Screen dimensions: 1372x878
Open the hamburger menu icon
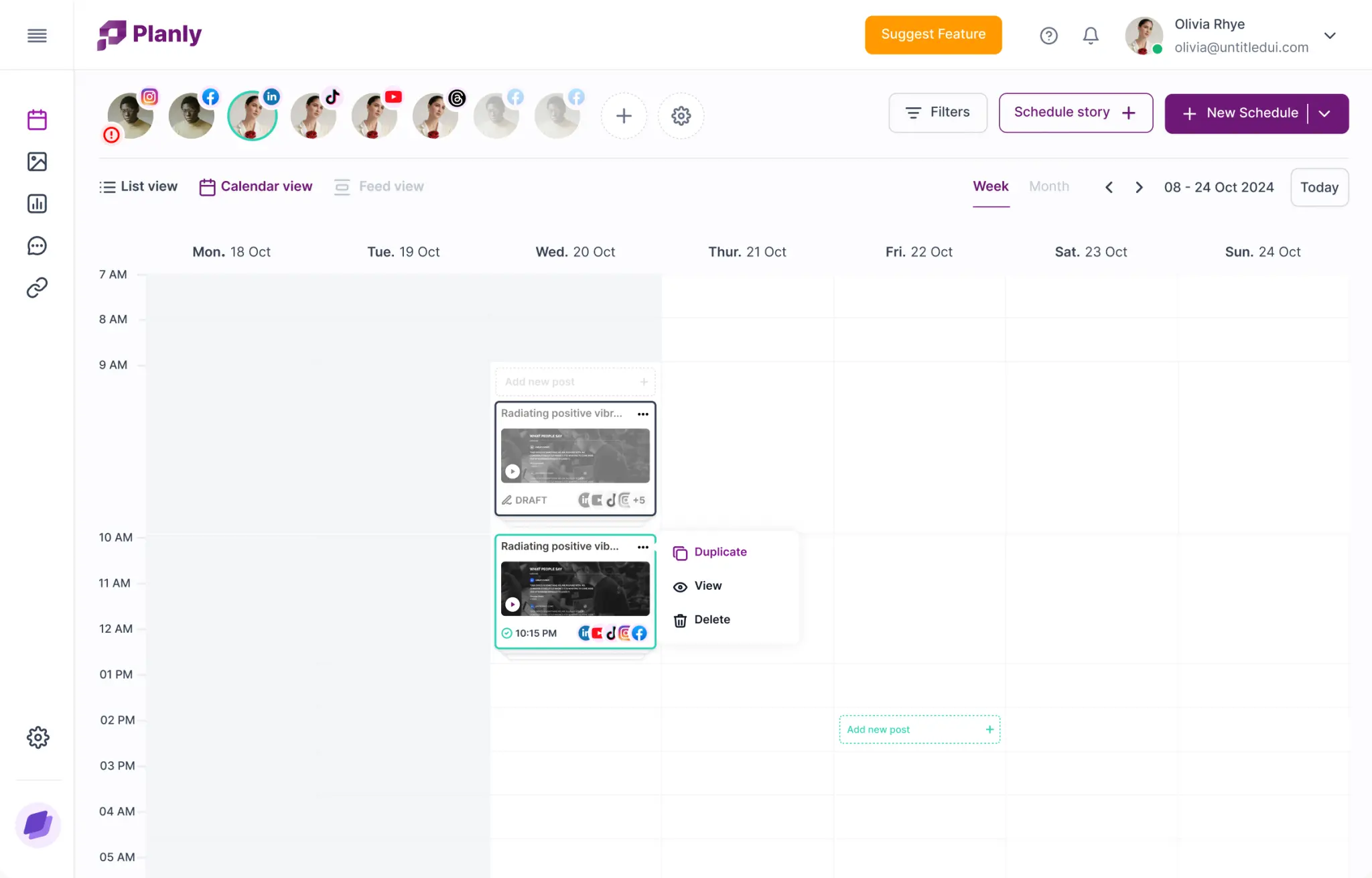(x=37, y=36)
